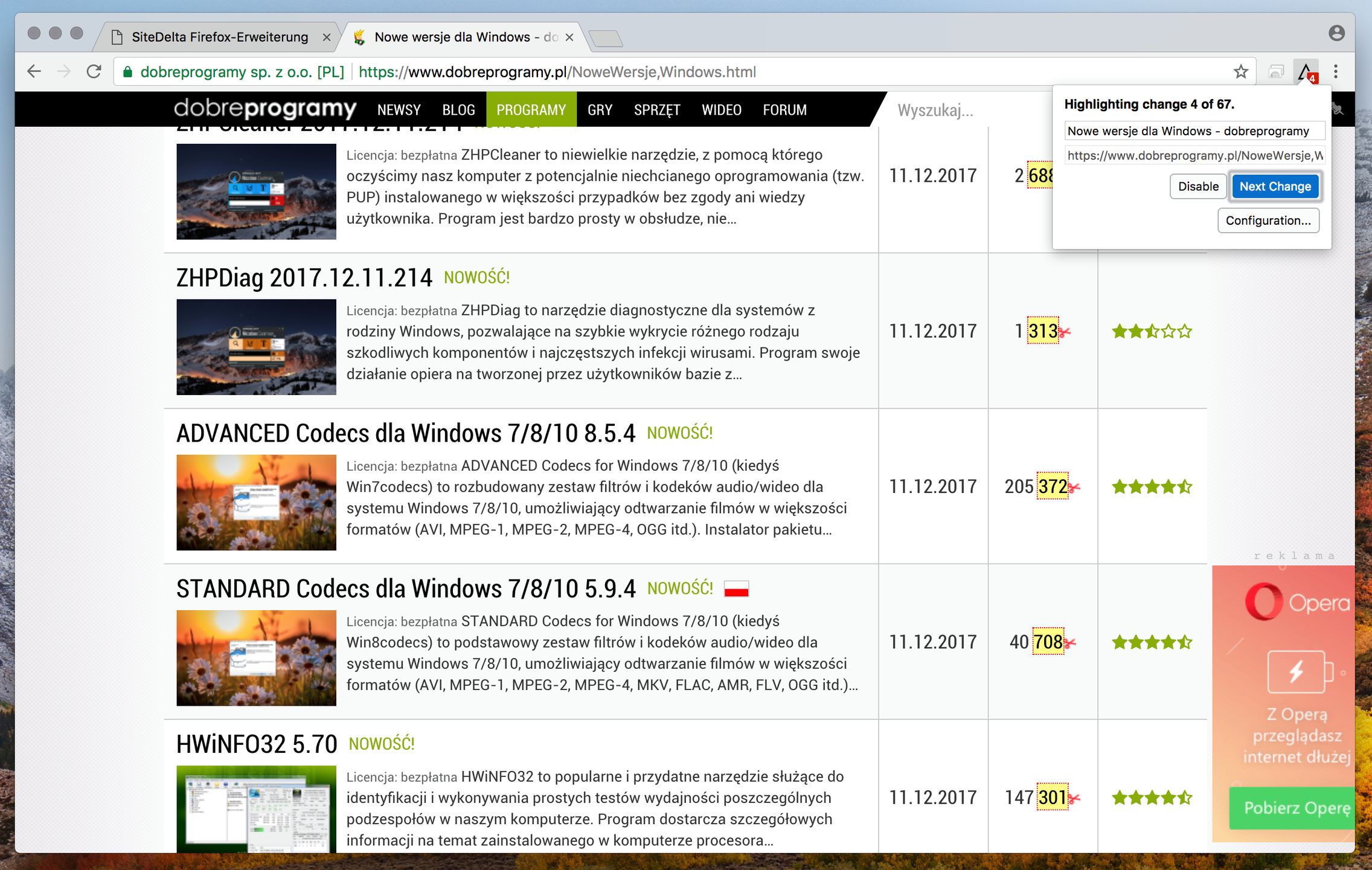Click the cast icon next to the star
This screenshot has height=870, width=1372.
tap(1276, 72)
